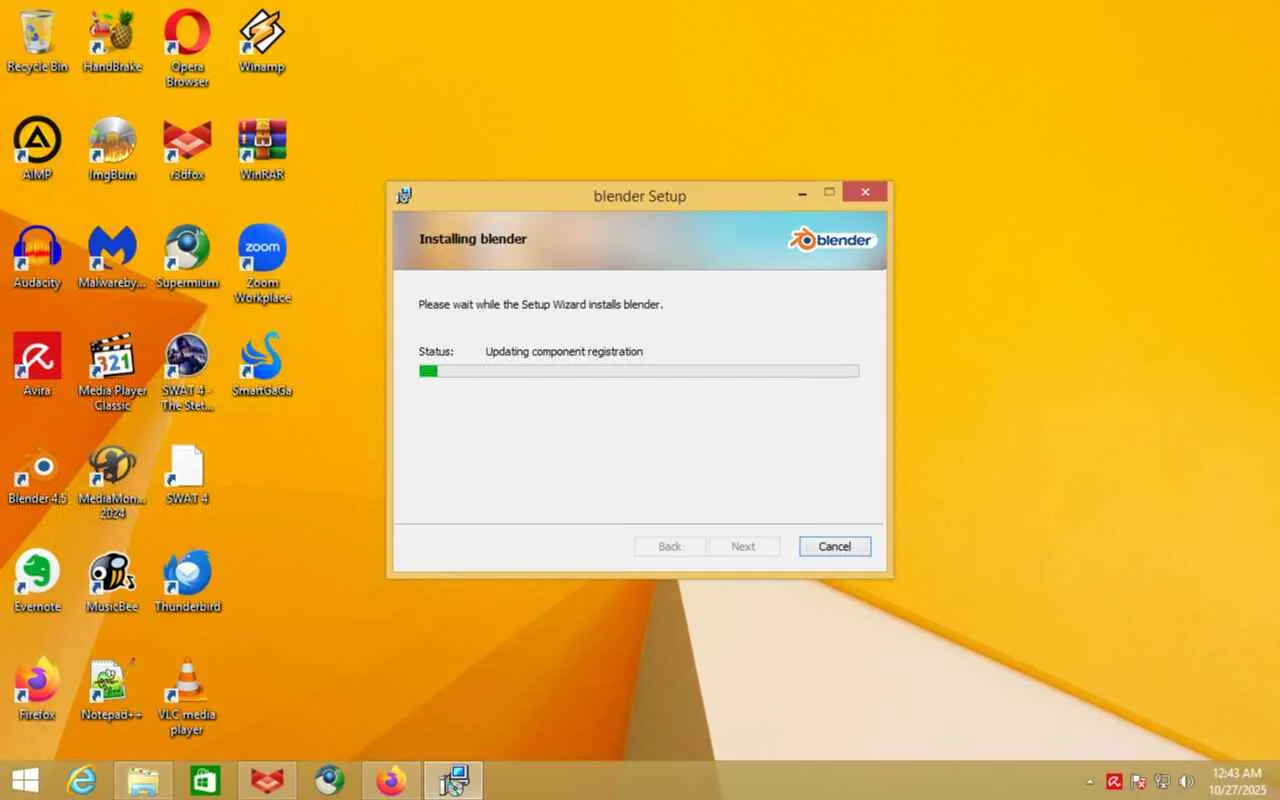Select the SWAT 4 - The Stet... game shortcut
The width and height of the screenshot is (1280, 800).
click(x=187, y=372)
